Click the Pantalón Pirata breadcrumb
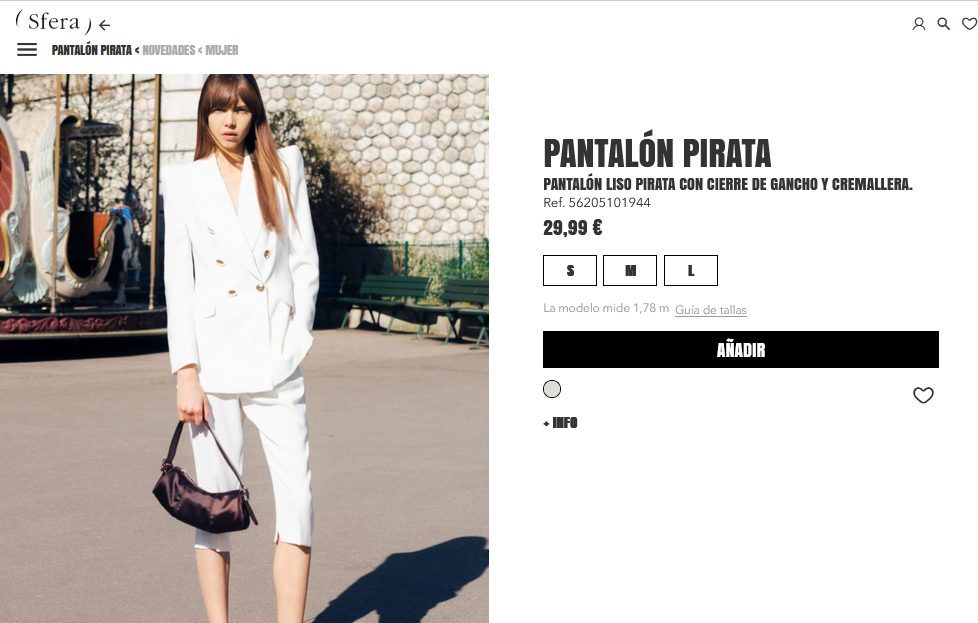The width and height of the screenshot is (978, 623). click(92, 50)
